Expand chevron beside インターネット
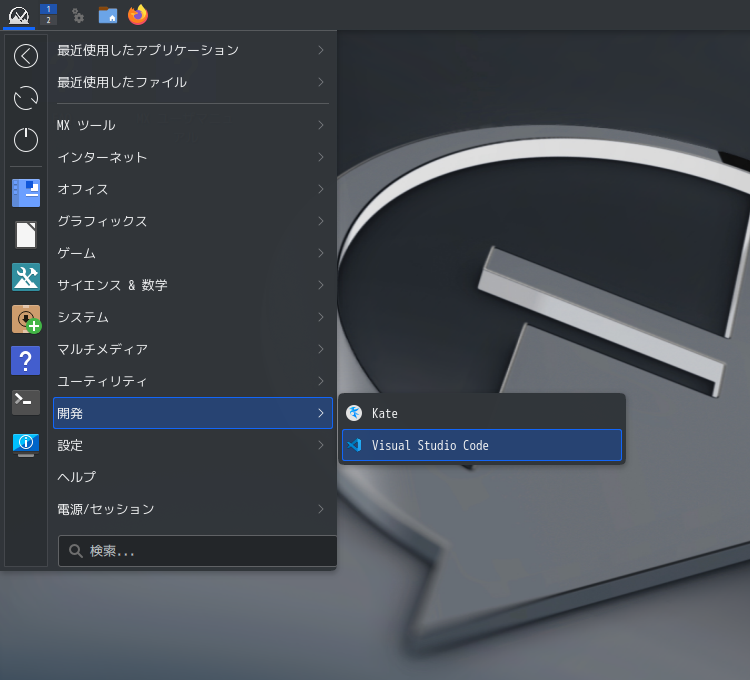 click(x=321, y=157)
